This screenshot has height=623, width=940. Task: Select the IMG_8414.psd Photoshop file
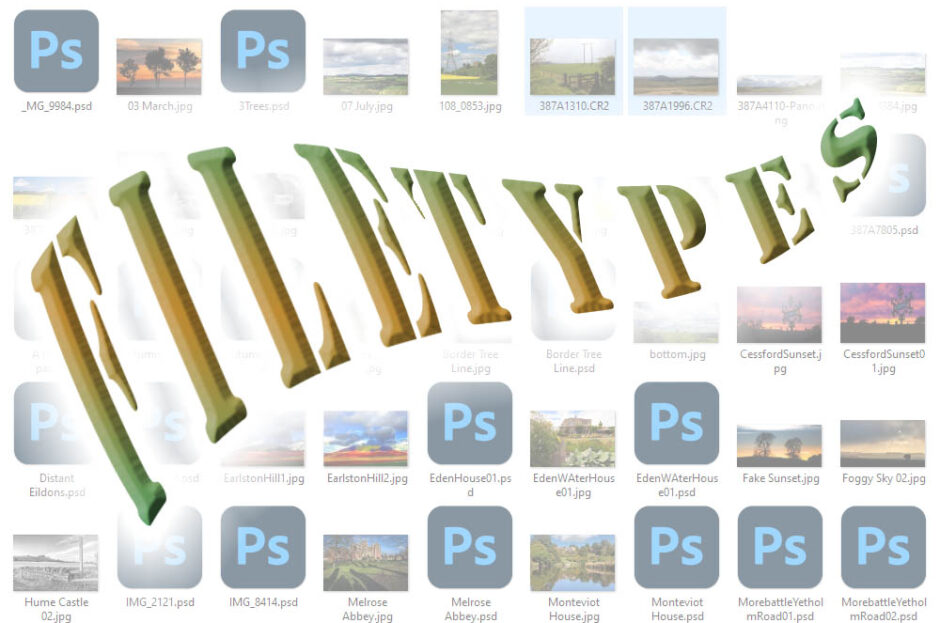[263, 547]
